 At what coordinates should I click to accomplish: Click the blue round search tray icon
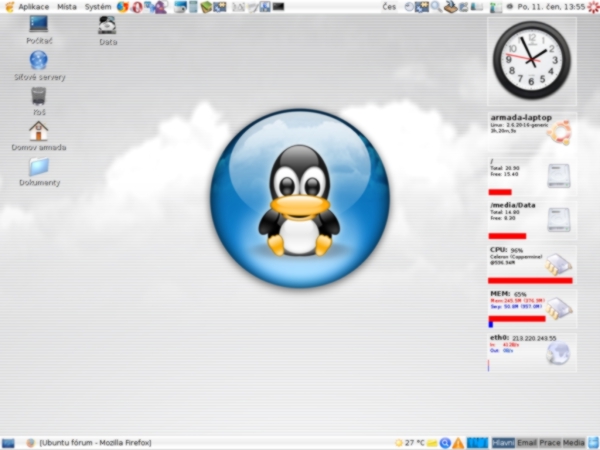pyautogui.click(x=445, y=443)
